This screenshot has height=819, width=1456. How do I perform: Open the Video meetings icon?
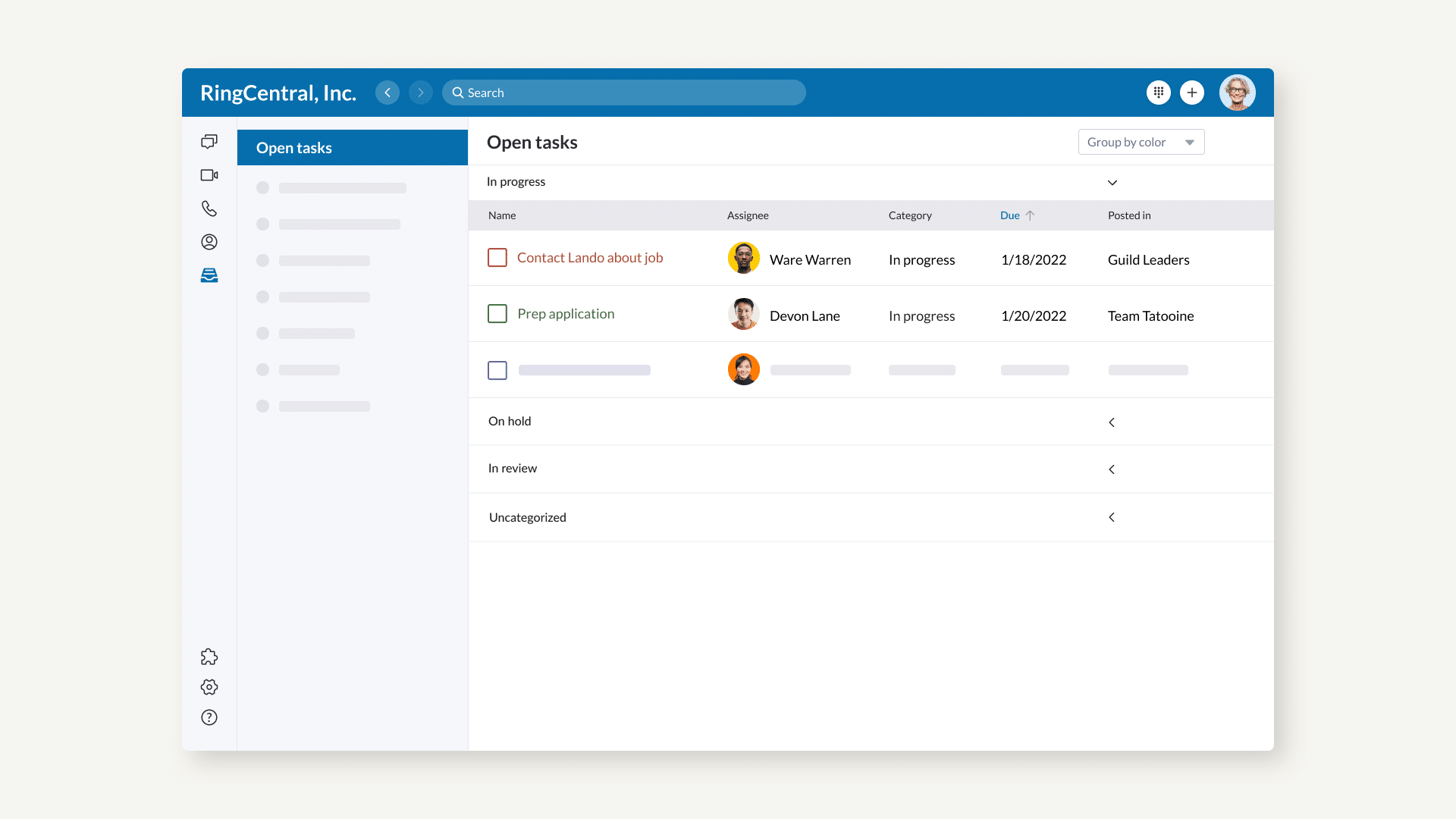coord(209,175)
